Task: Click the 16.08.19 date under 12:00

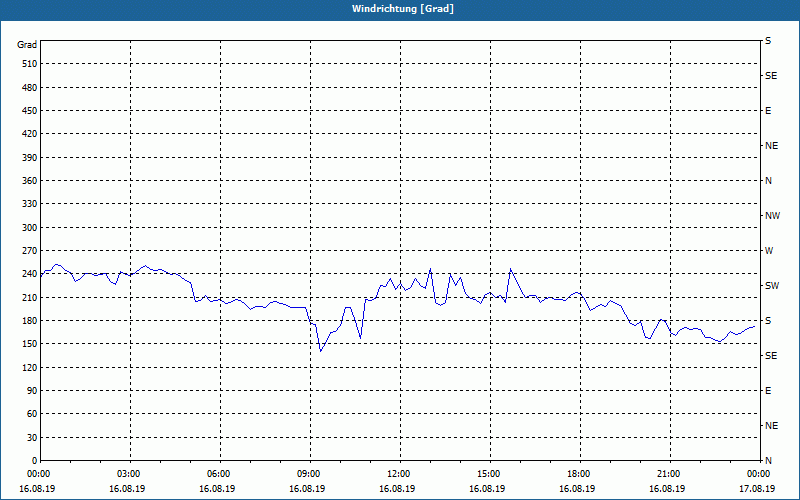Action: pyautogui.click(x=397, y=489)
